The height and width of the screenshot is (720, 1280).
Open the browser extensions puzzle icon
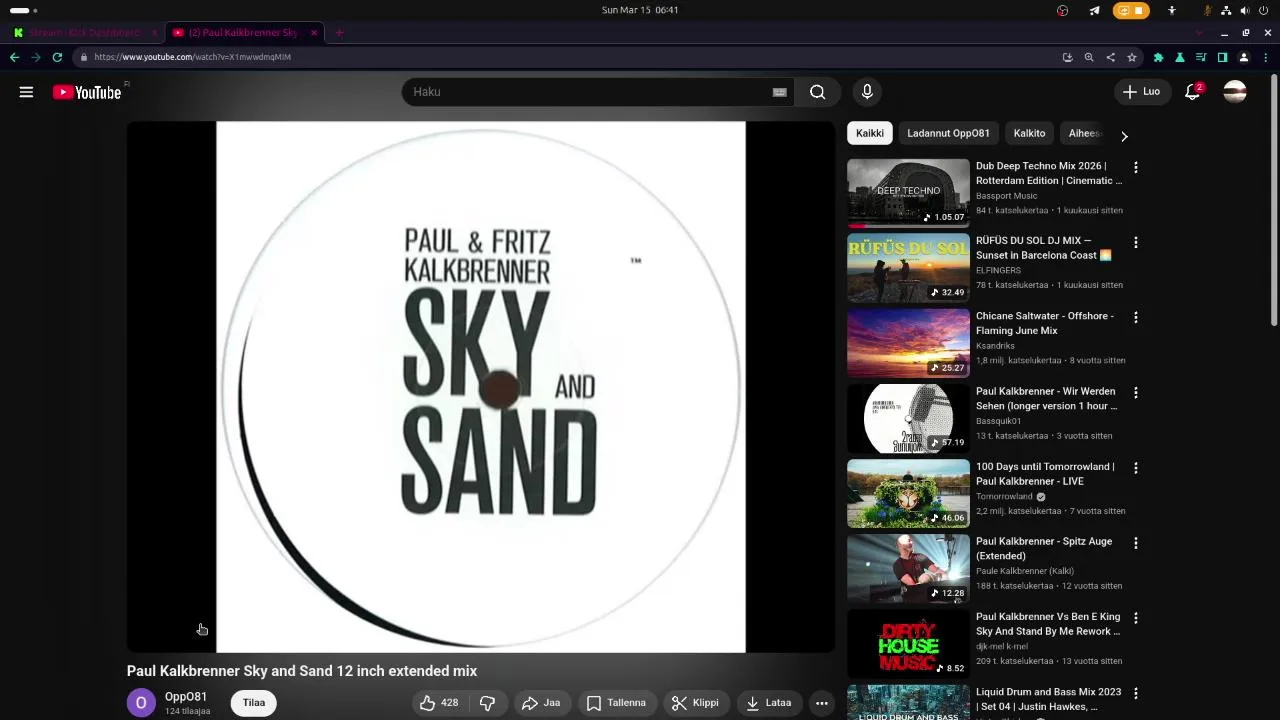pyautogui.click(x=1158, y=57)
